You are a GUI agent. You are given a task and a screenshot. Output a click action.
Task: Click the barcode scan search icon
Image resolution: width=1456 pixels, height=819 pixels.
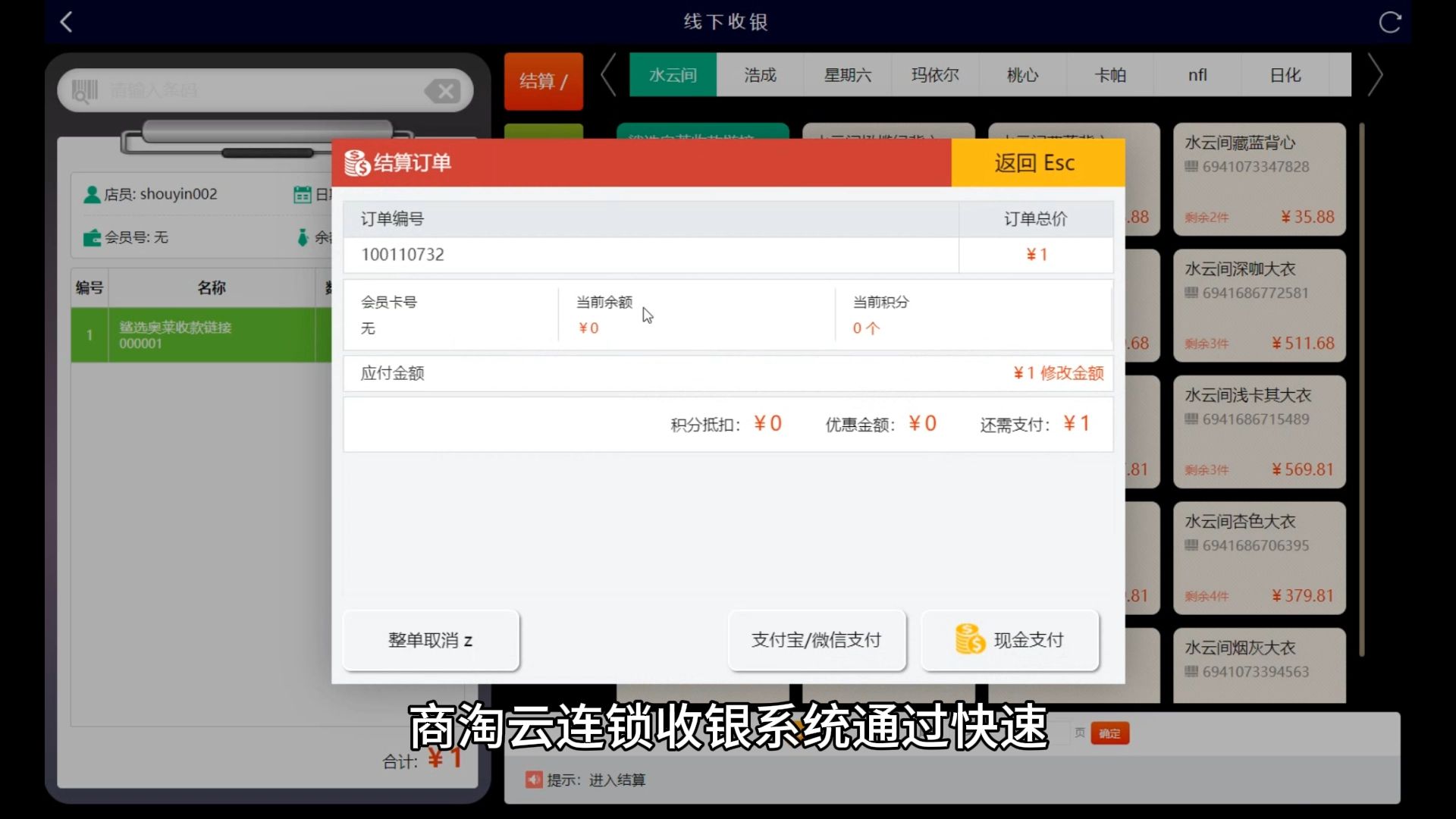(84, 91)
